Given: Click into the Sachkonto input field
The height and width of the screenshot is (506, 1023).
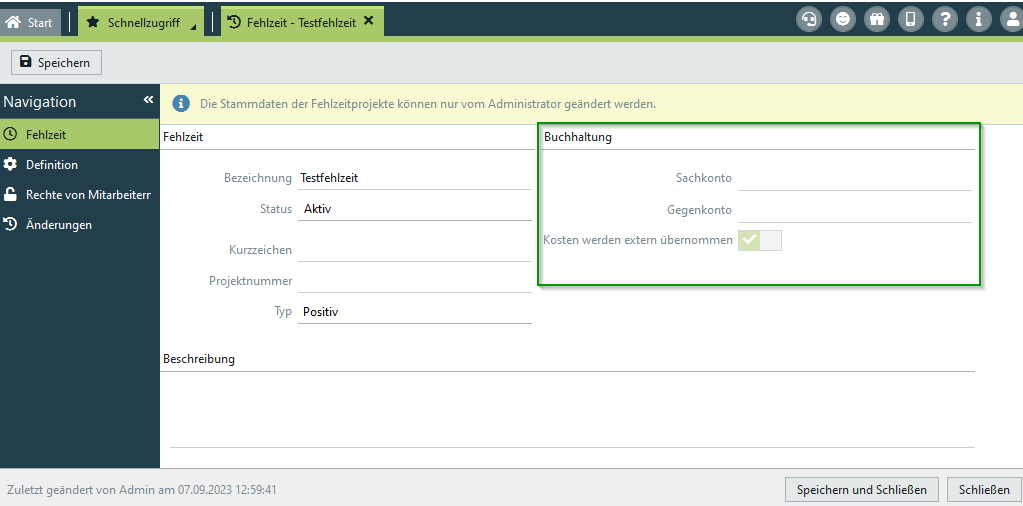Looking at the screenshot, I should coord(854,178).
